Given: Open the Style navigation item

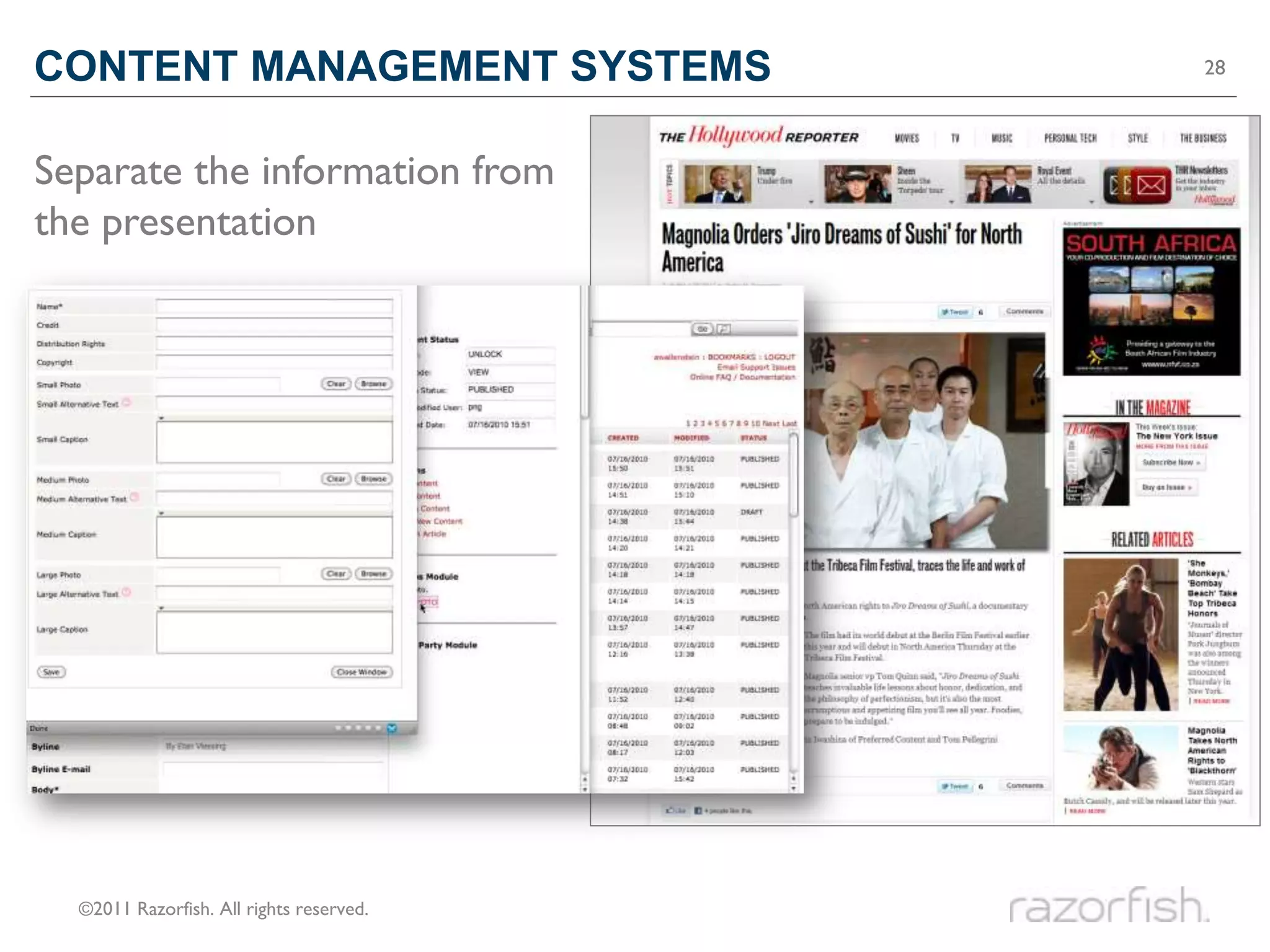Looking at the screenshot, I should (1138, 138).
